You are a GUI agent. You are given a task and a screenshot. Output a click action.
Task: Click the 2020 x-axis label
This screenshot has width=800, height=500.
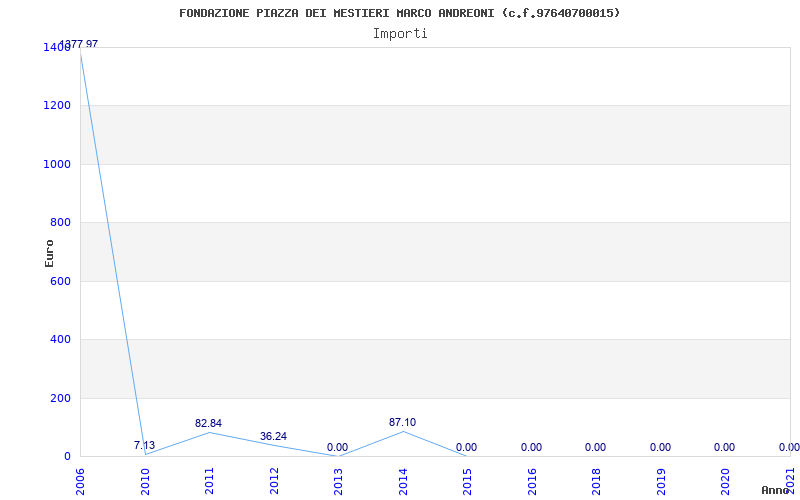pos(726,481)
